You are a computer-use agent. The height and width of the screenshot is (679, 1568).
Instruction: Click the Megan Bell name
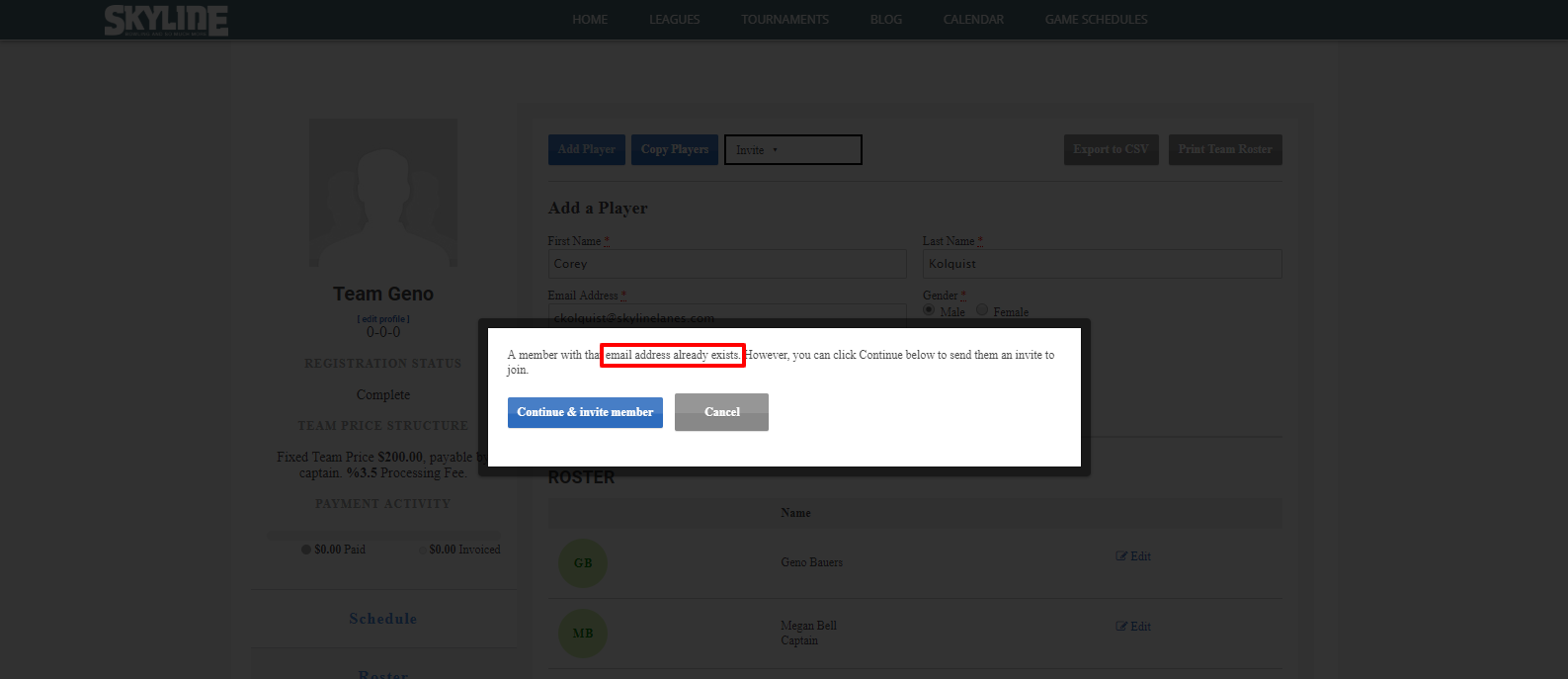[x=809, y=626]
